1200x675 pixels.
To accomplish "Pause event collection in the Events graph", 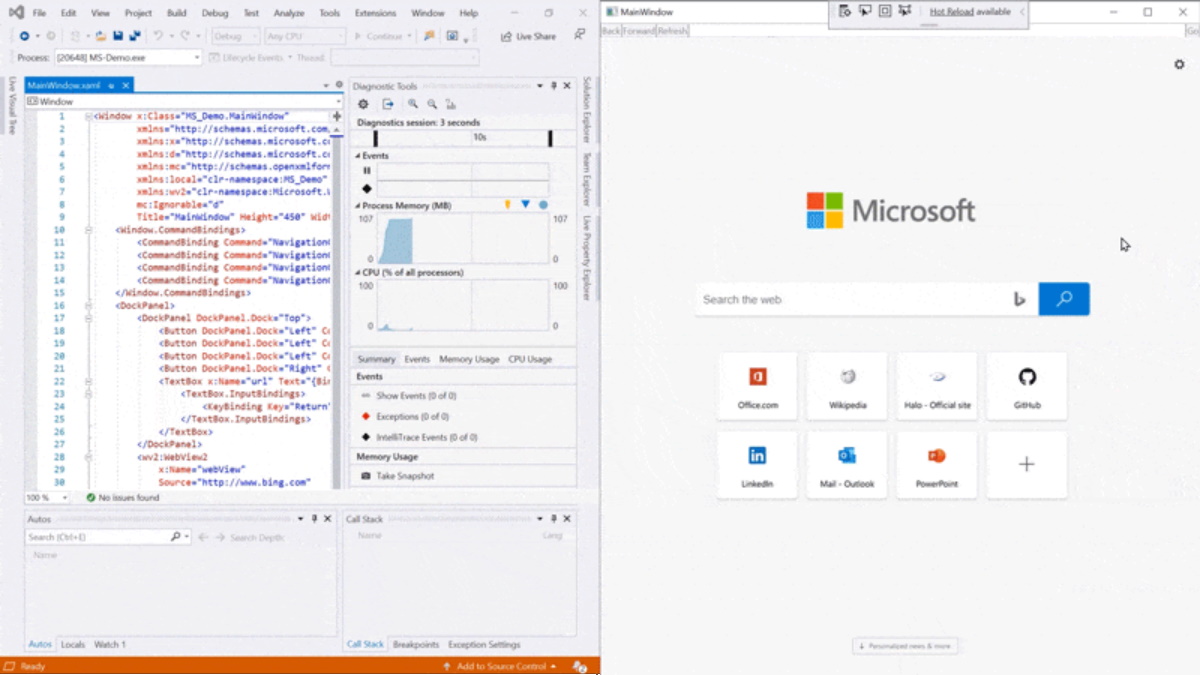I will click(366, 170).
